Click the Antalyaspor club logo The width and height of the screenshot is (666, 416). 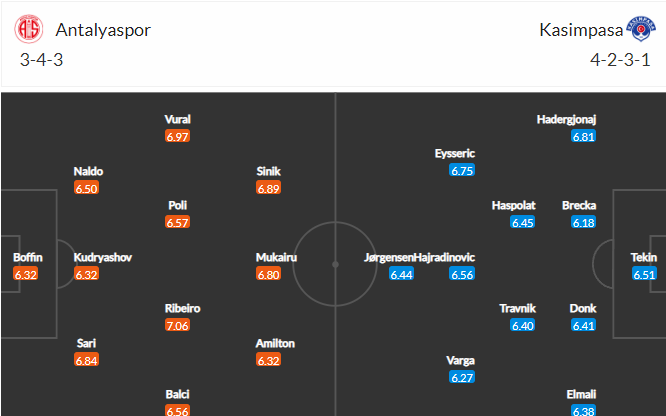coord(29,29)
